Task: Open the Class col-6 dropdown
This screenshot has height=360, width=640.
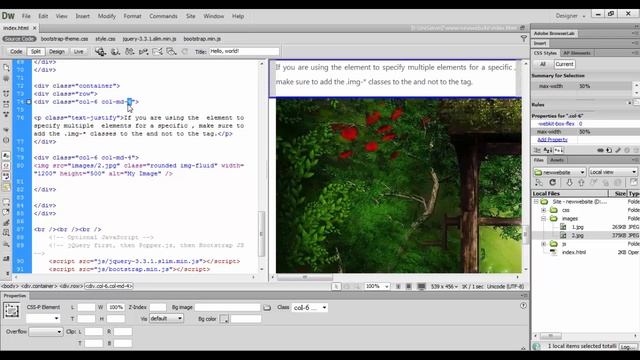Action: click(x=310, y=307)
